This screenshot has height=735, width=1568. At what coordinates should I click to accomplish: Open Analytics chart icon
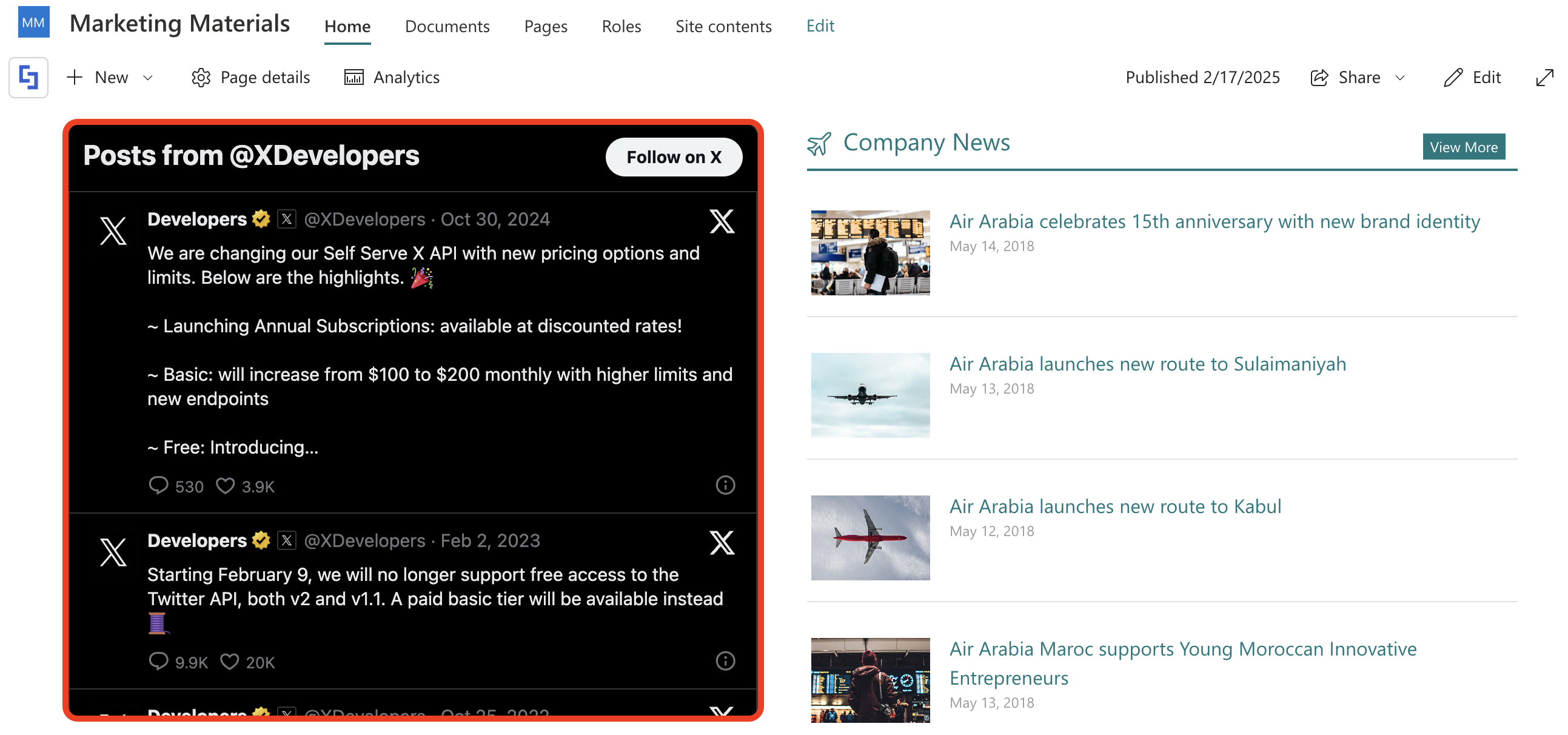coord(353,78)
